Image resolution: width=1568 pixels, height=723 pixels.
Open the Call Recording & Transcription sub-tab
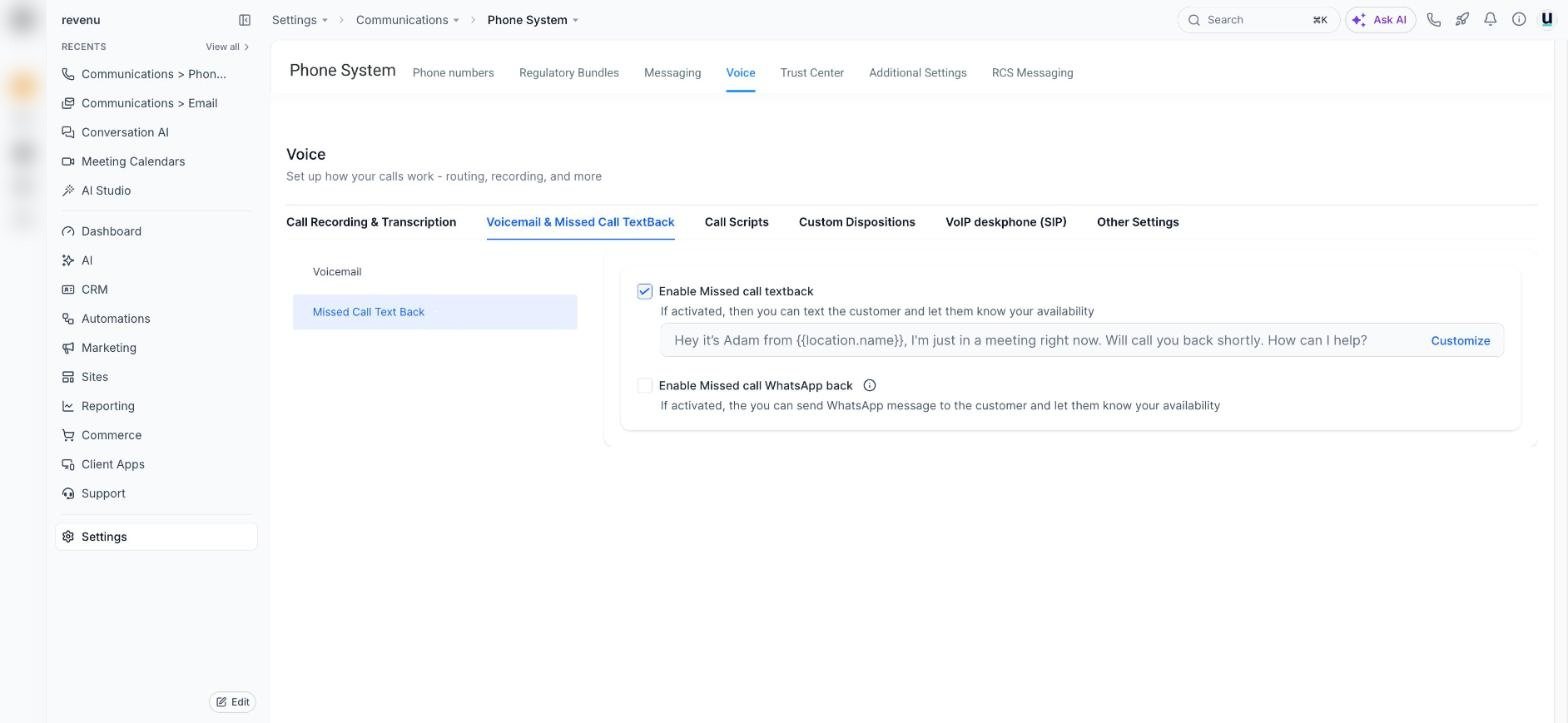click(x=371, y=222)
